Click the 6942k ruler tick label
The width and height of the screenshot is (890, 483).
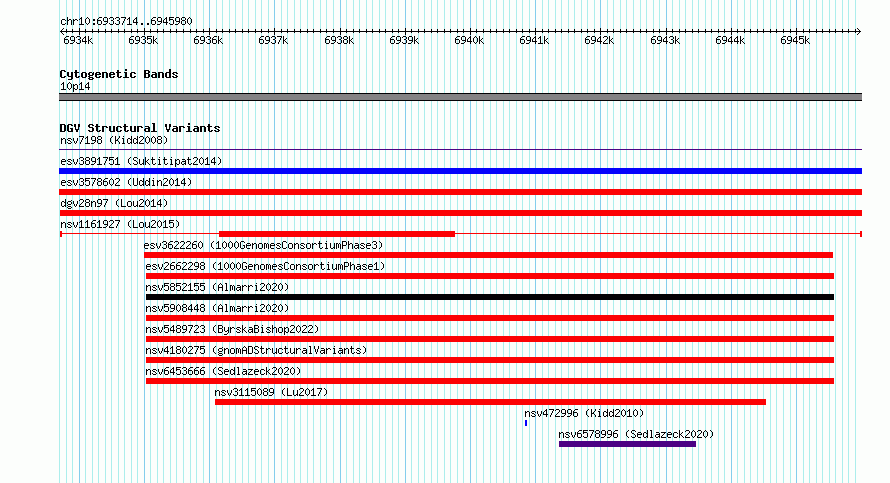point(599,40)
